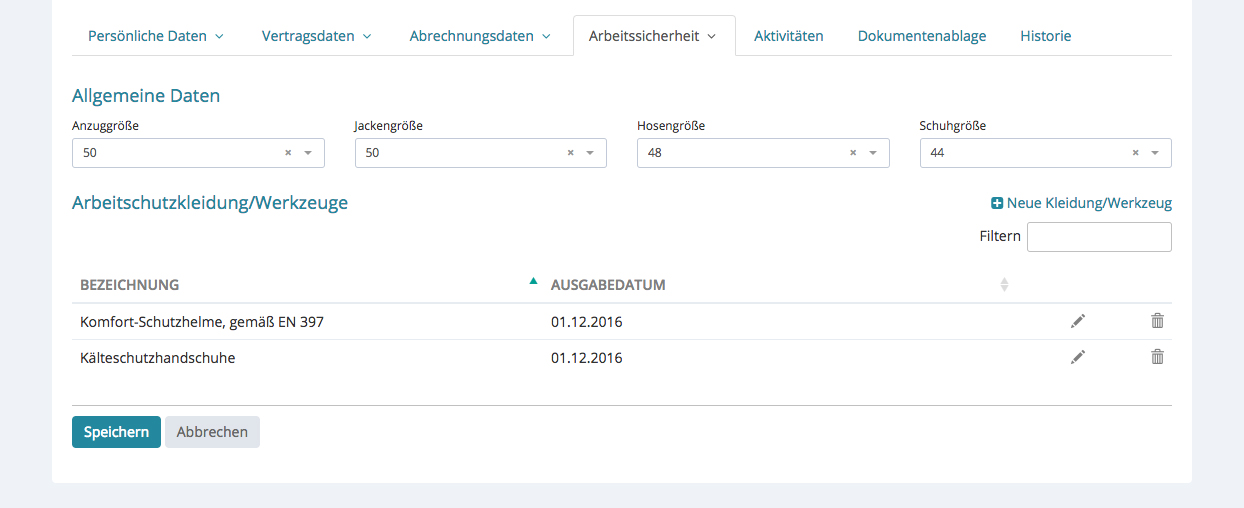Edit the Komfort-Schutzhelme entry with pencil icon

coord(1077,321)
